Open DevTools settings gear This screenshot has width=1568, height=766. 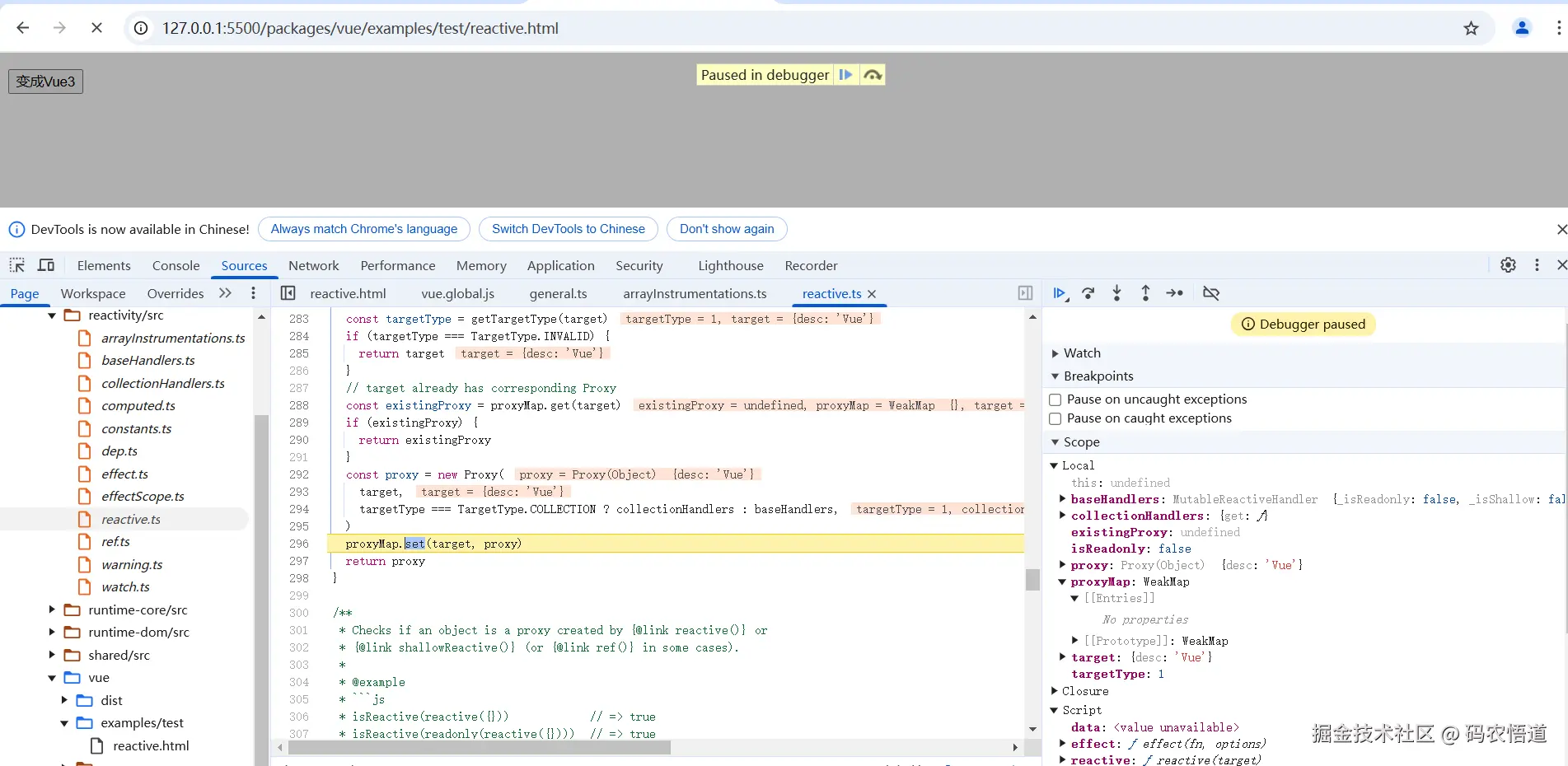(x=1508, y=265)
